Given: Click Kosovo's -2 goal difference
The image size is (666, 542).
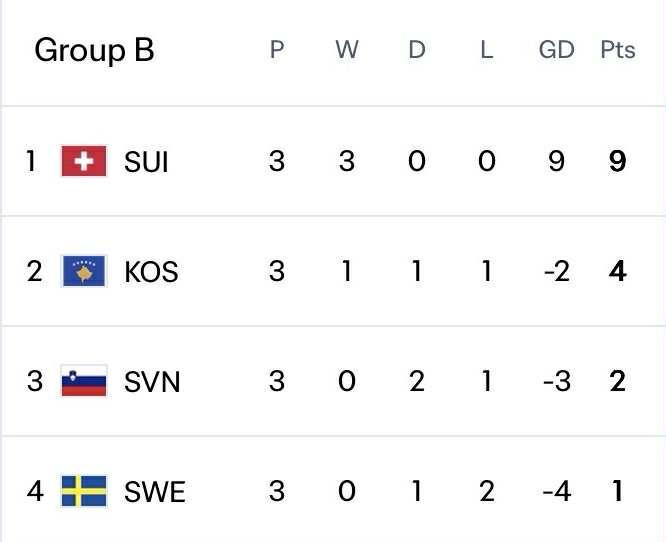Looking at the screenshot, I should (x=556, y=271).
